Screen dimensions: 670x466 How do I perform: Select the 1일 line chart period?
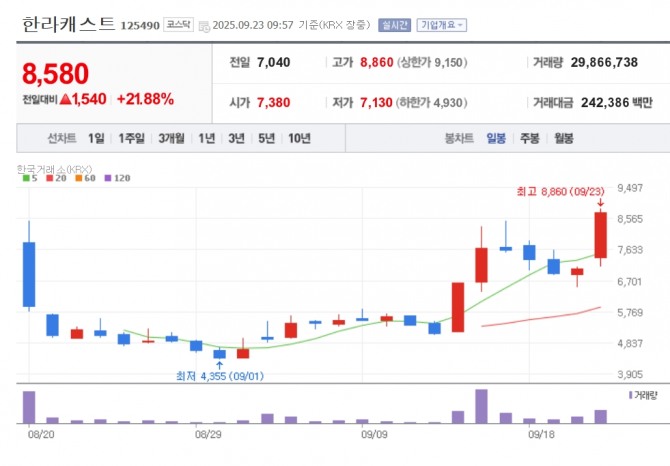tap(95, 139)
